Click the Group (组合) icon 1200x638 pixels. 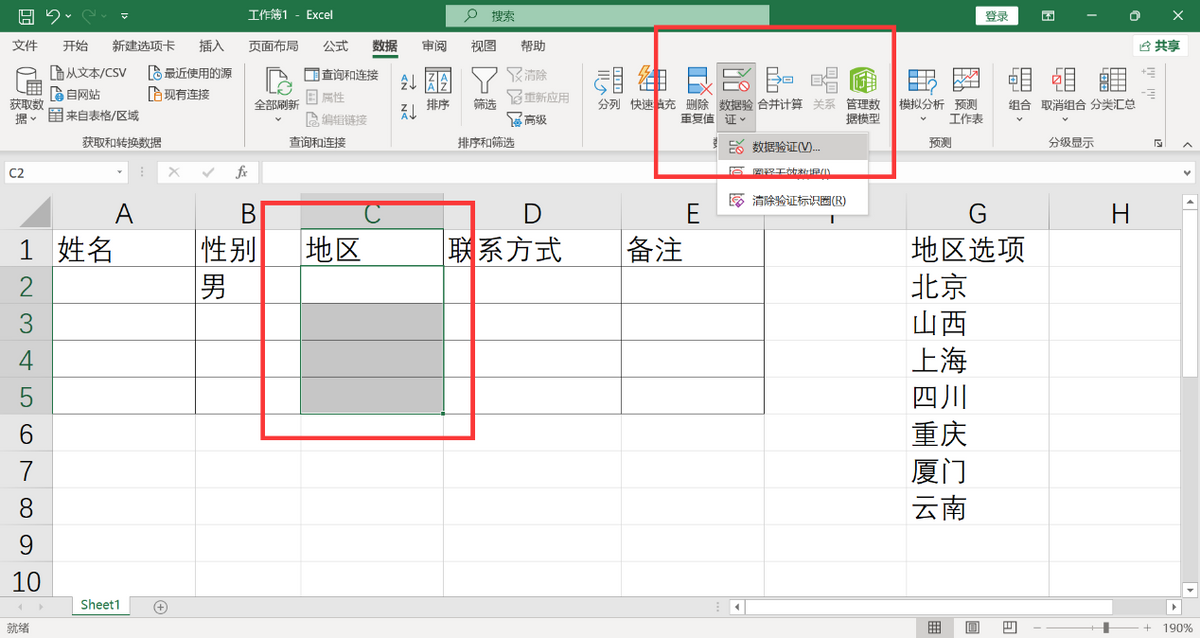[1020, 80]
